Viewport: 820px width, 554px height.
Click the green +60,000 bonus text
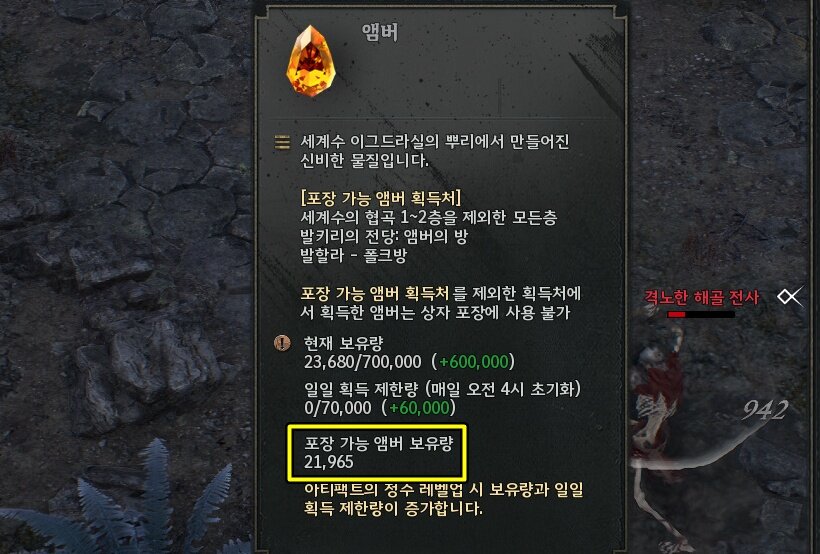(419, 408)
